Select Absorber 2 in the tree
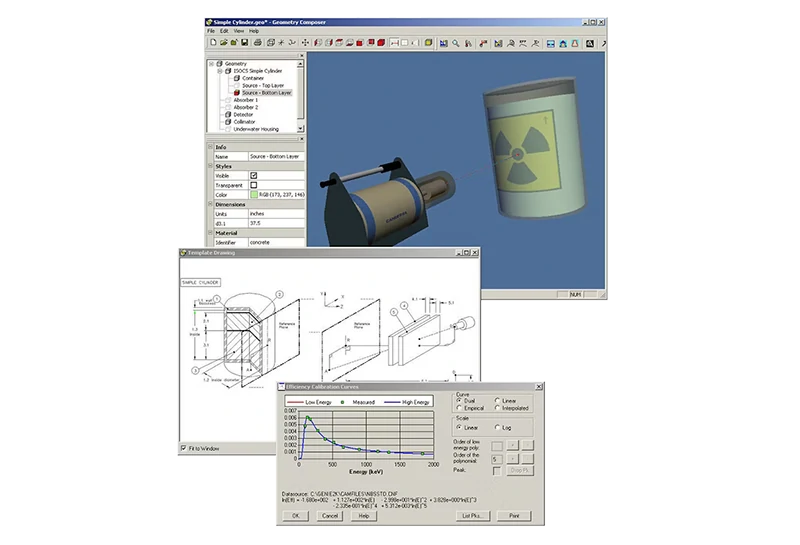800x545 pixels. 245,108
